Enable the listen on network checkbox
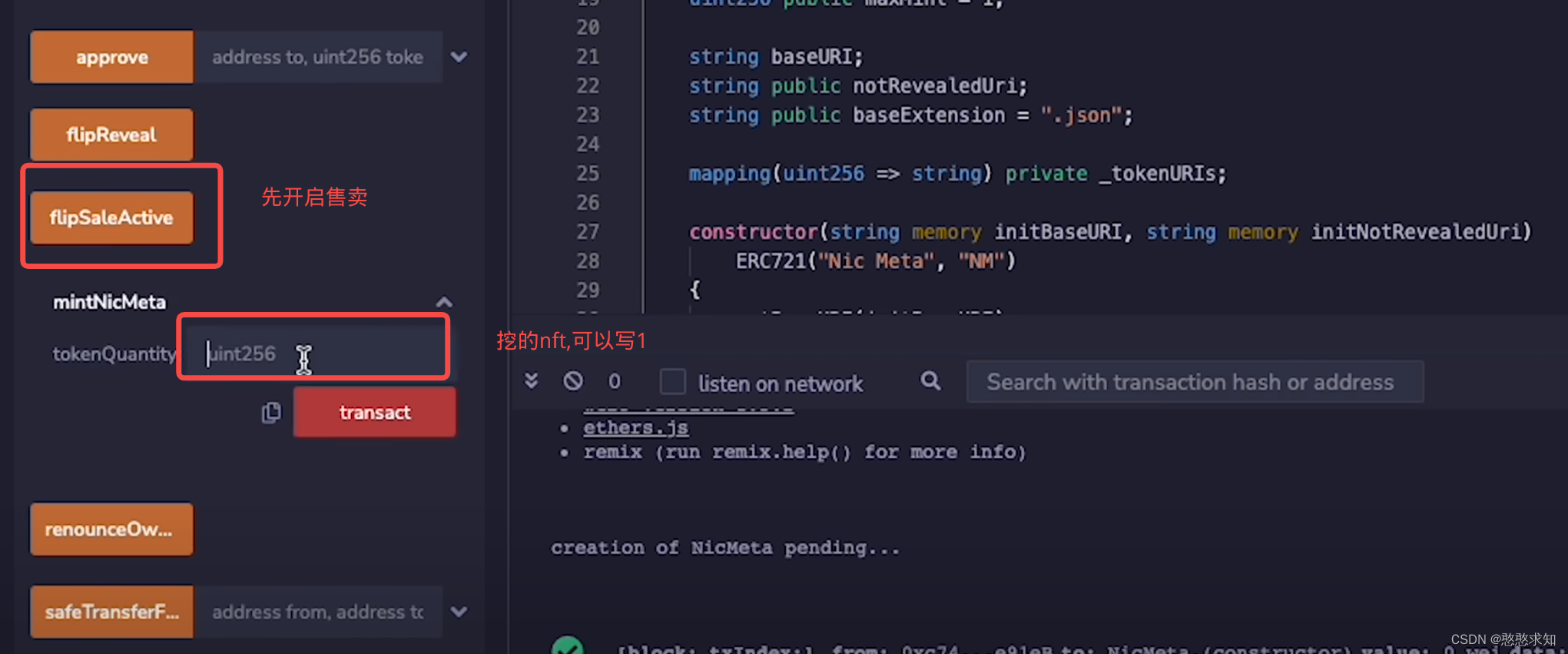 click(673, 381)
